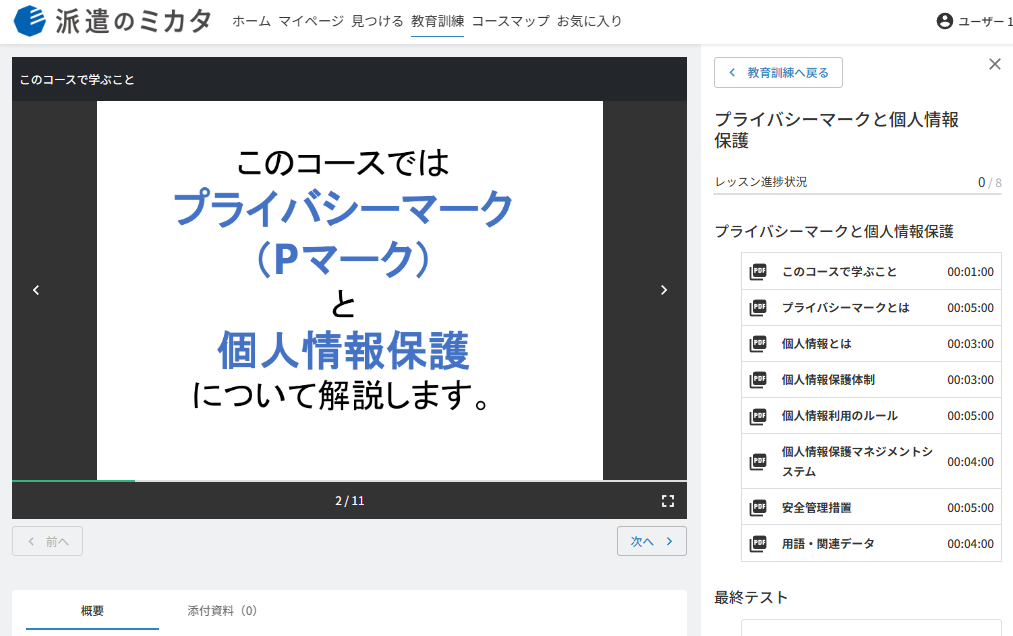Open the 見つける menu item
Image resolution: width=1013 pixels, height=636 pixels.
pyautogui.click(x=377, y=21)
